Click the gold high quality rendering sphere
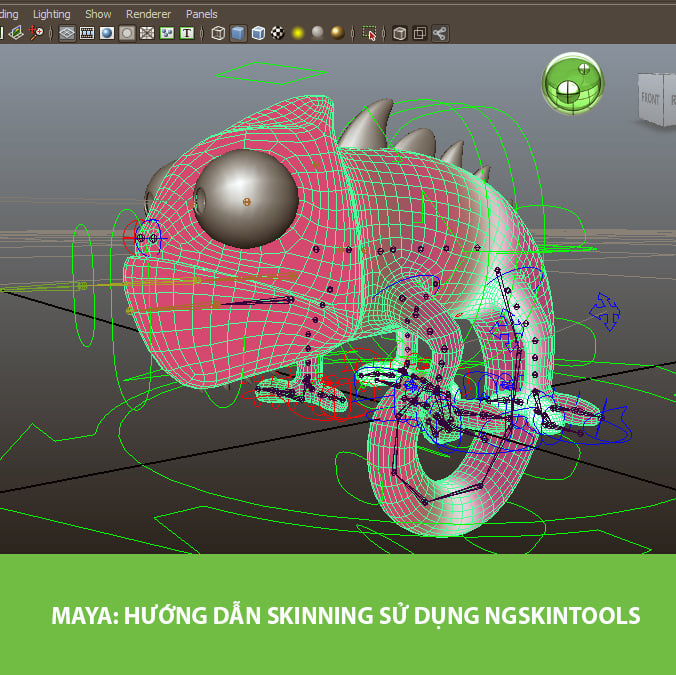The width and height of the screenshot is (676, 675). point(338,33)
